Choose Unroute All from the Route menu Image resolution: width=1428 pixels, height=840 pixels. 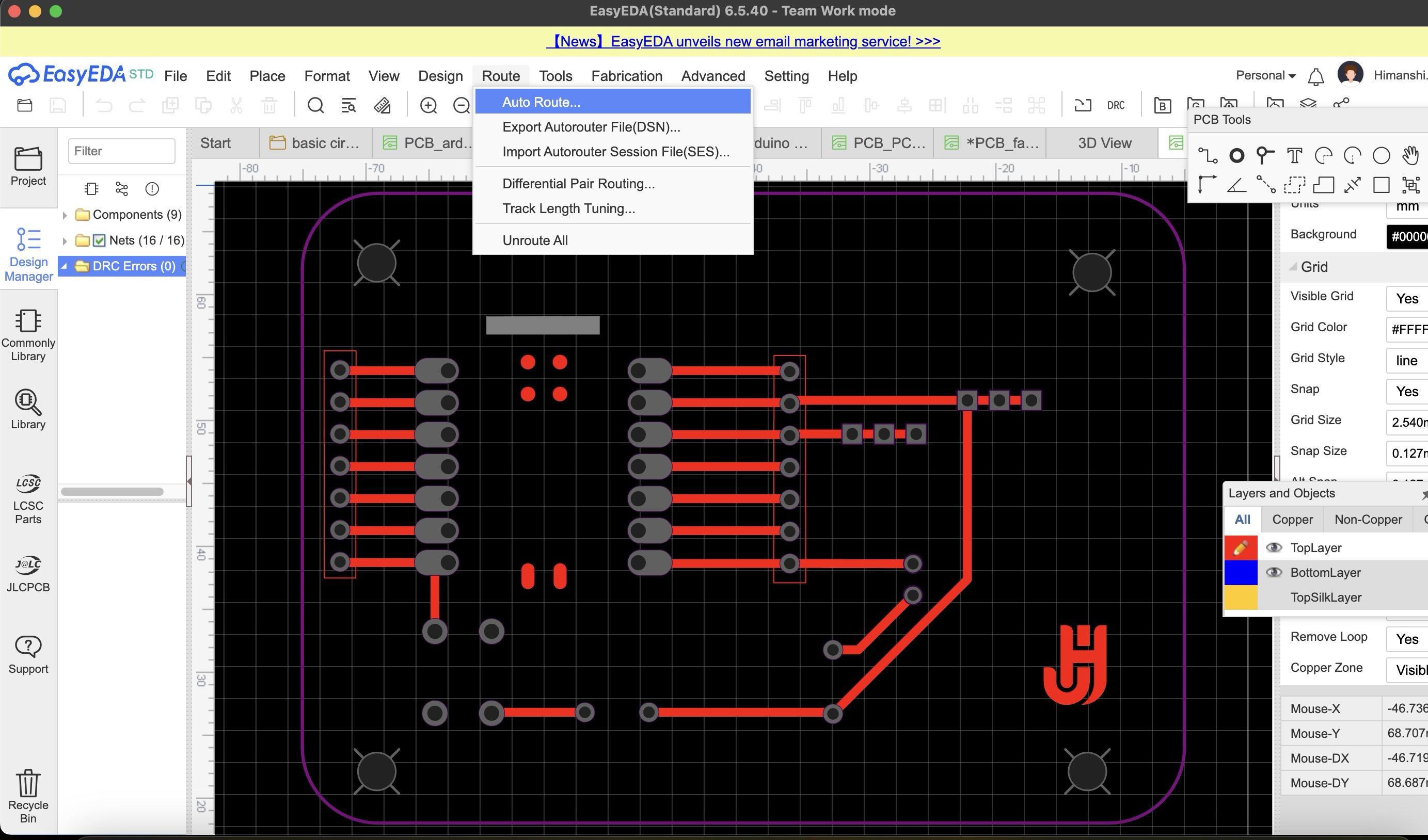(534, 240)
